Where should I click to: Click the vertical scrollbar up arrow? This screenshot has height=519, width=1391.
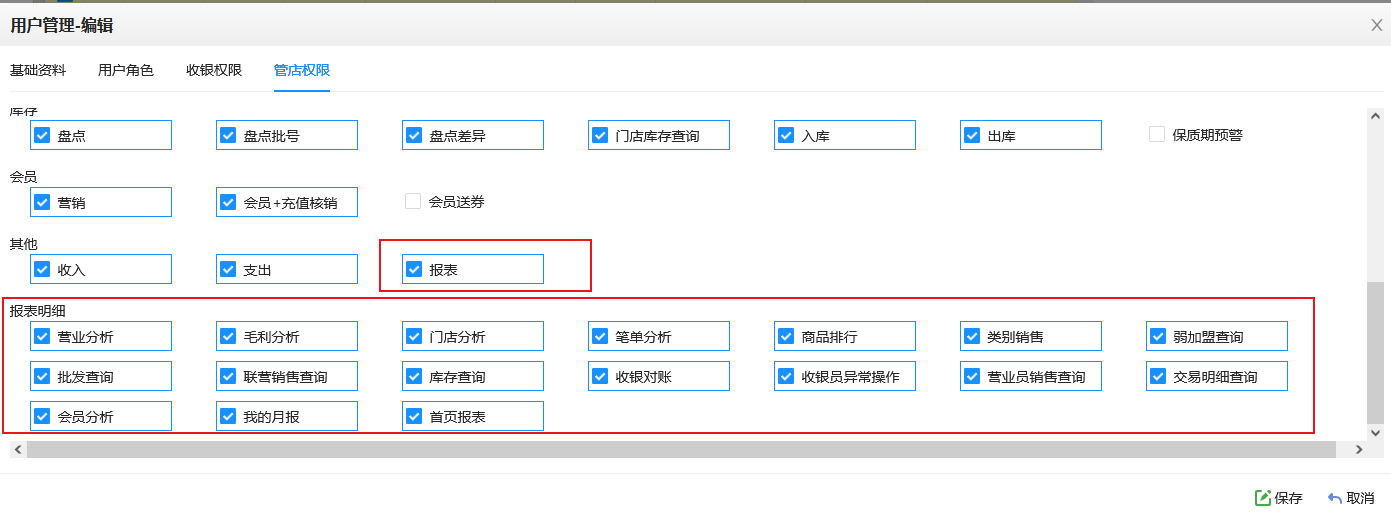tap(1375, 115)
